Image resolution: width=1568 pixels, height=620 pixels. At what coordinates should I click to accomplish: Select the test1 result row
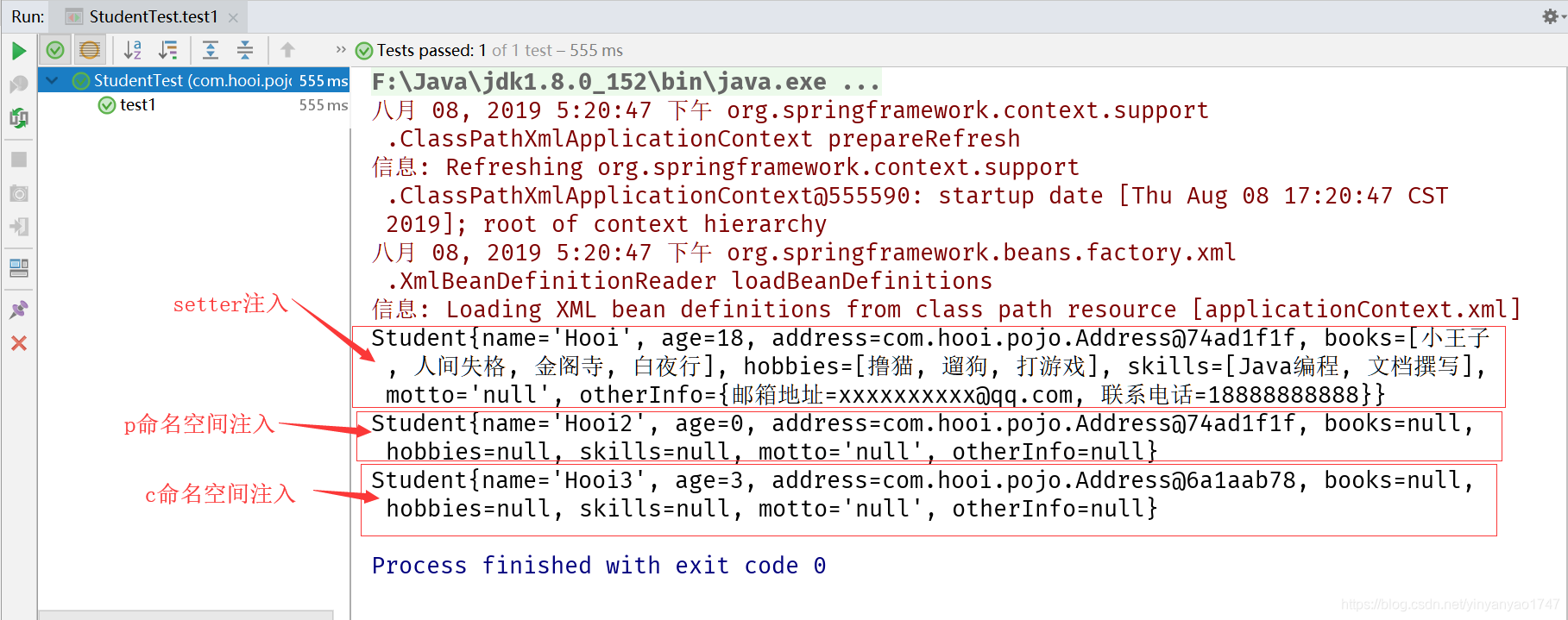click(x=194, y=104)
